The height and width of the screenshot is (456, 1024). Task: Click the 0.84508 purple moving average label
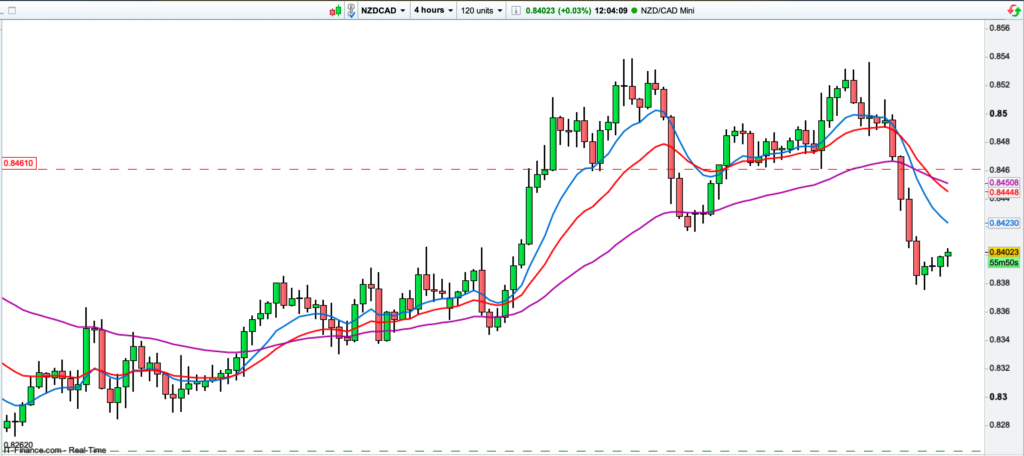1002,183
